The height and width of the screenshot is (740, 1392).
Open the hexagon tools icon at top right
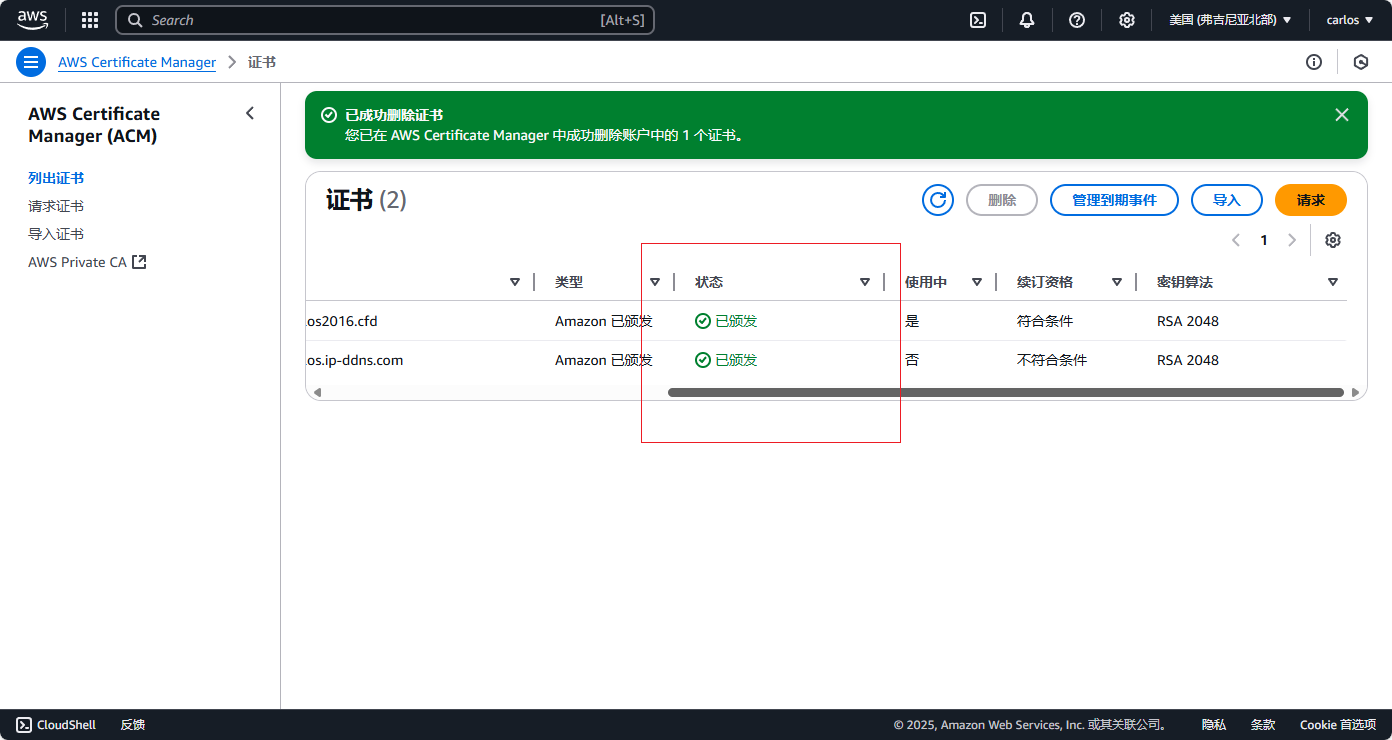[1361, 62]
